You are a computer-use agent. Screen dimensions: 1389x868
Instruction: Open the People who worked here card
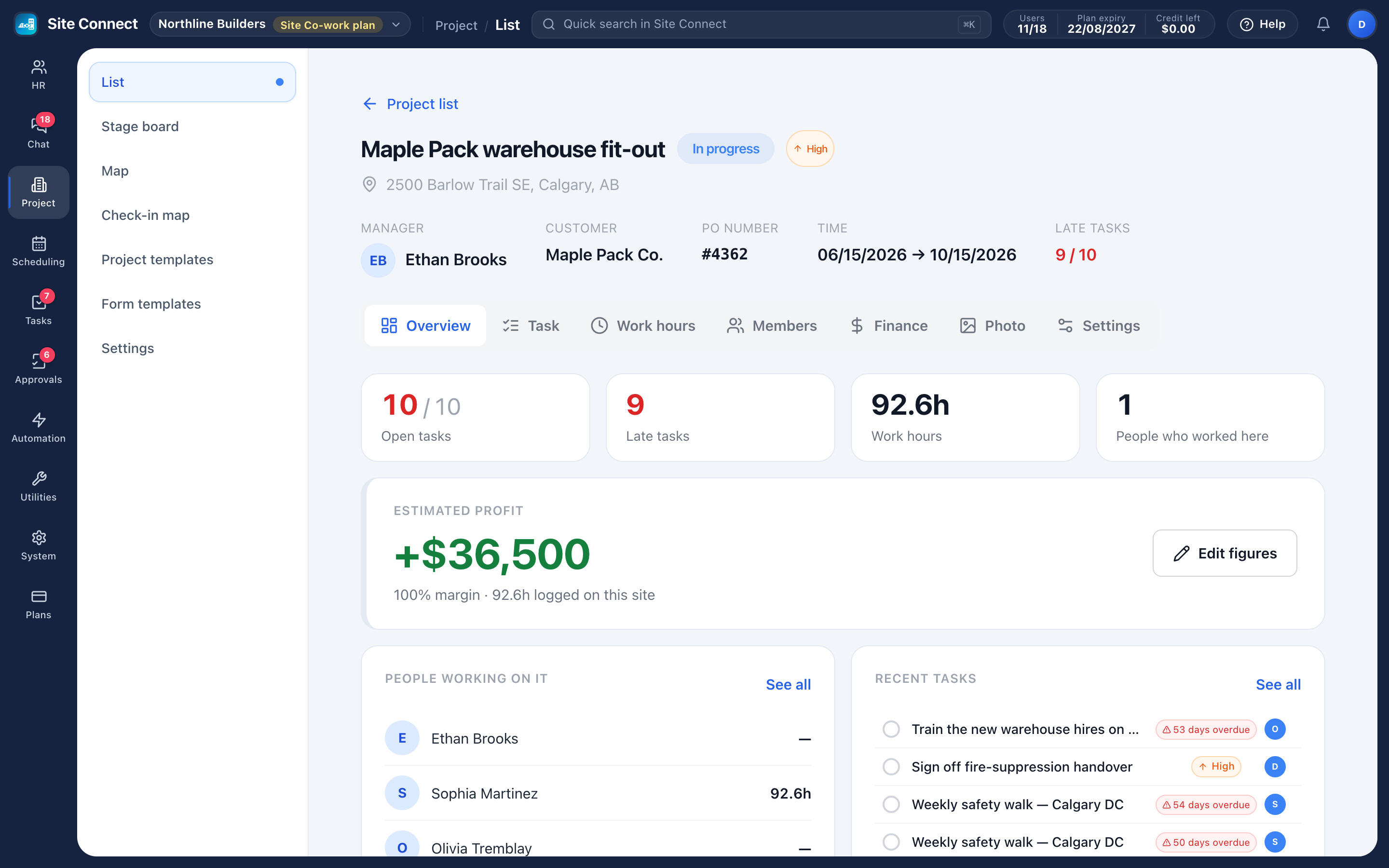click(1210, 417)
